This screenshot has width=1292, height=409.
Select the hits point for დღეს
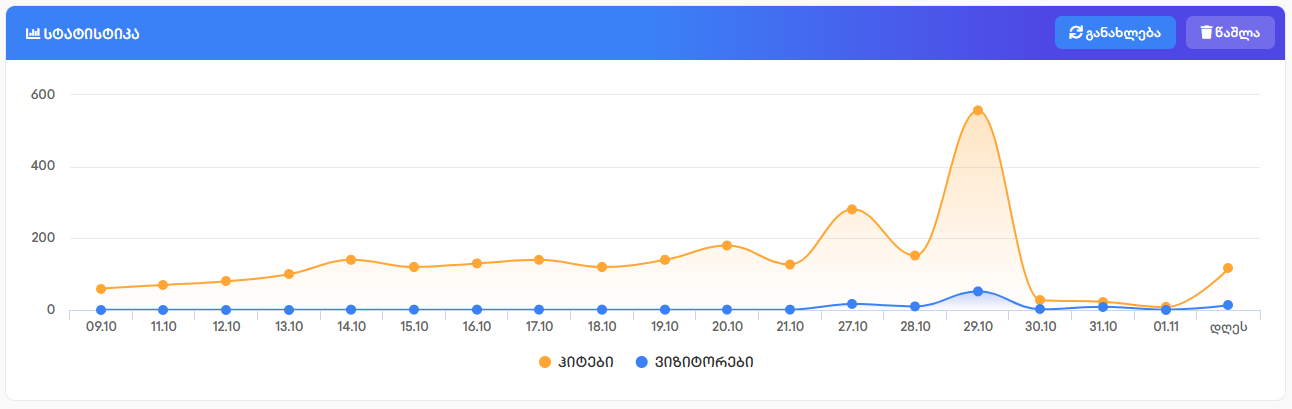click(x=1228, y=268)
